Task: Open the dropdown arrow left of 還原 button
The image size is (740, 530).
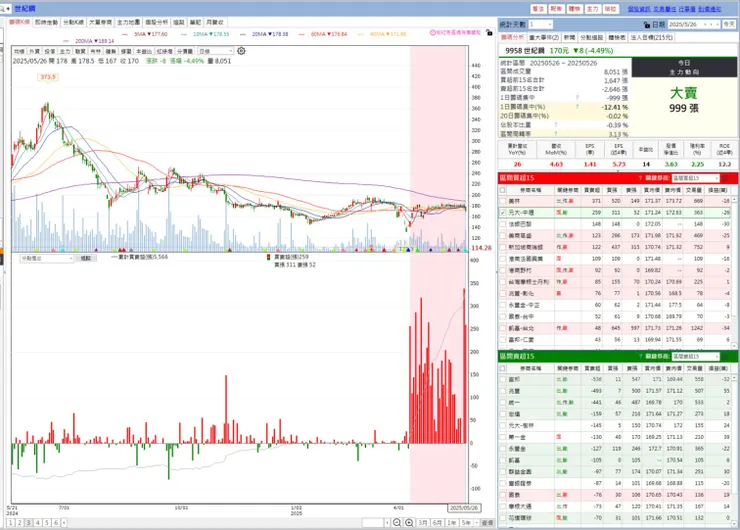Action: [477, 522]
